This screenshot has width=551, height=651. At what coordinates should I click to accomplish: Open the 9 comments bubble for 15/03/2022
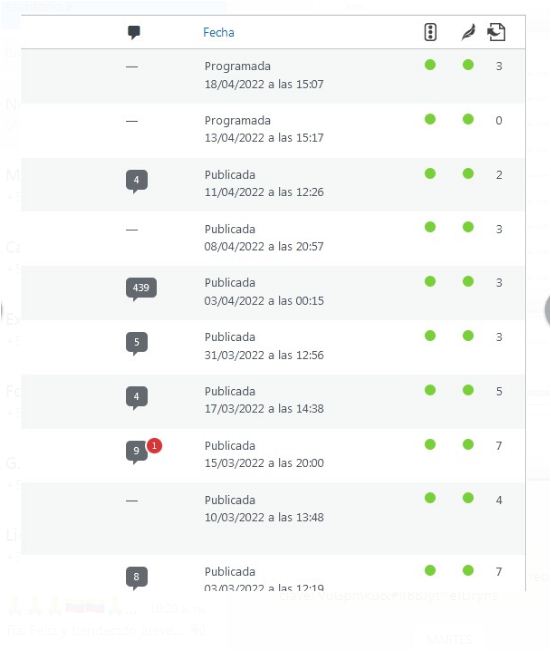[136, 451]
